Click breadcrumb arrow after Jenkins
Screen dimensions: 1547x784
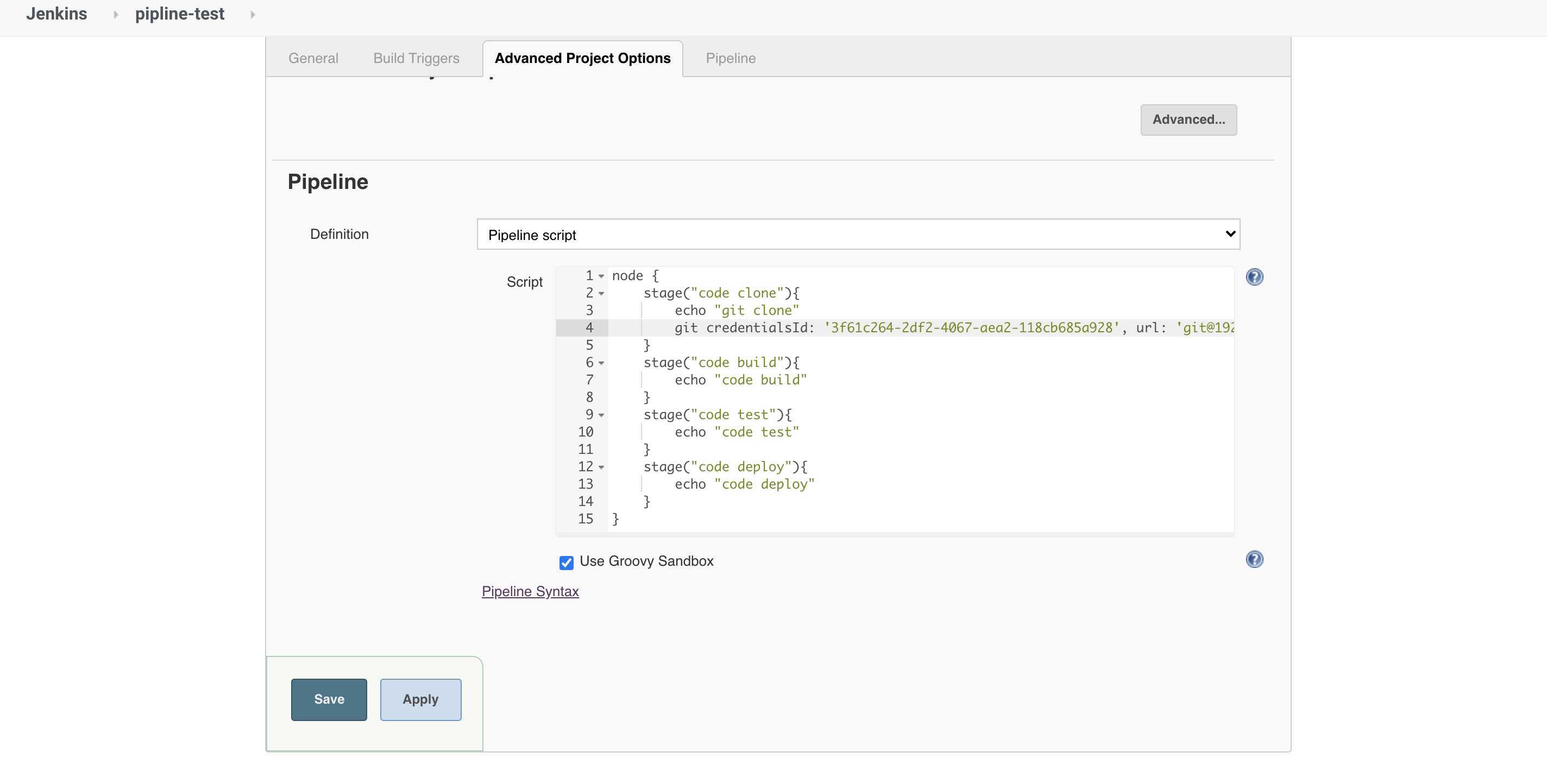click(x=115, y=15)
